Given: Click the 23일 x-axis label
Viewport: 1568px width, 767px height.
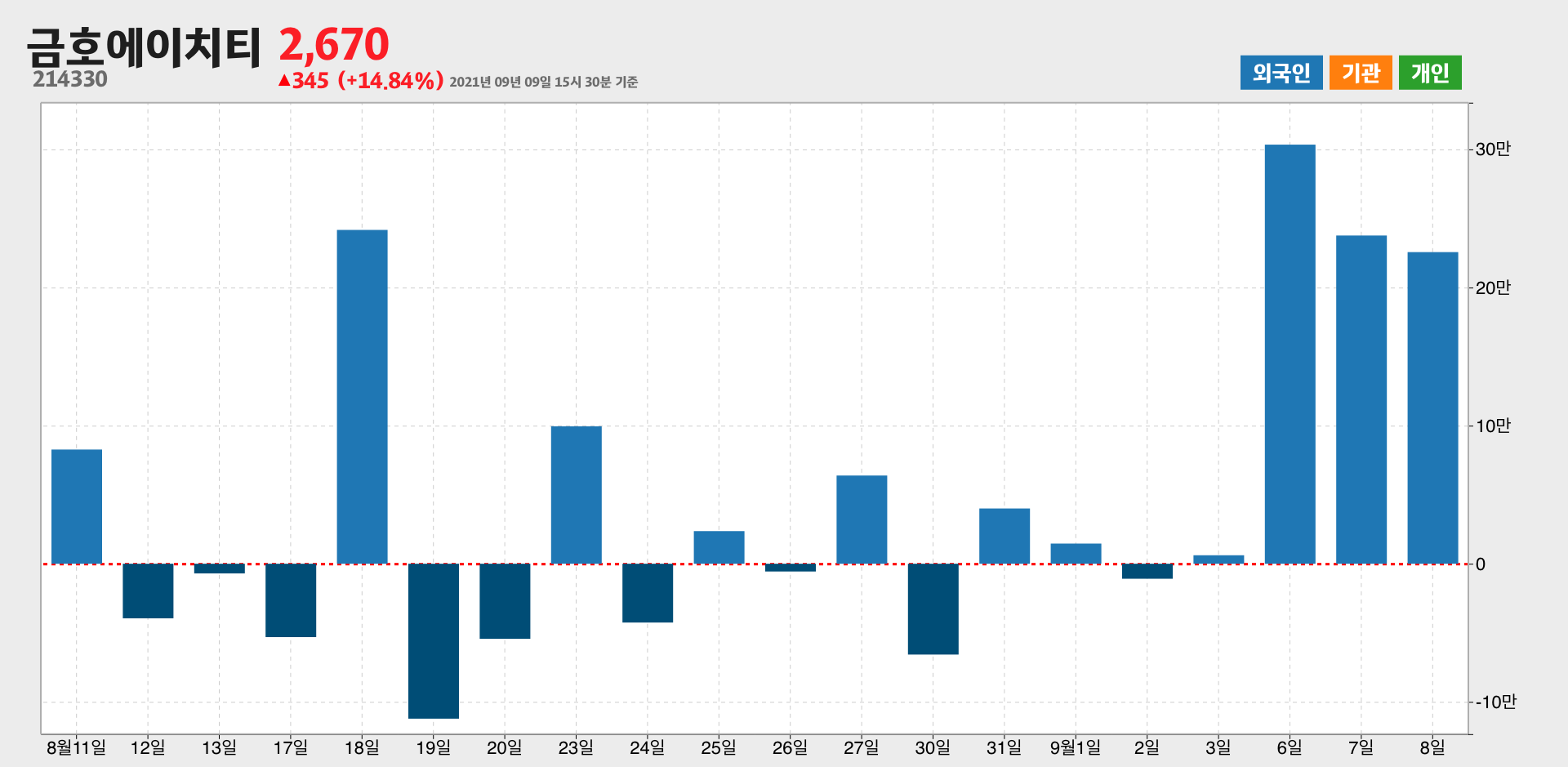Looking at the screenshot, I should tap(577, 747).
